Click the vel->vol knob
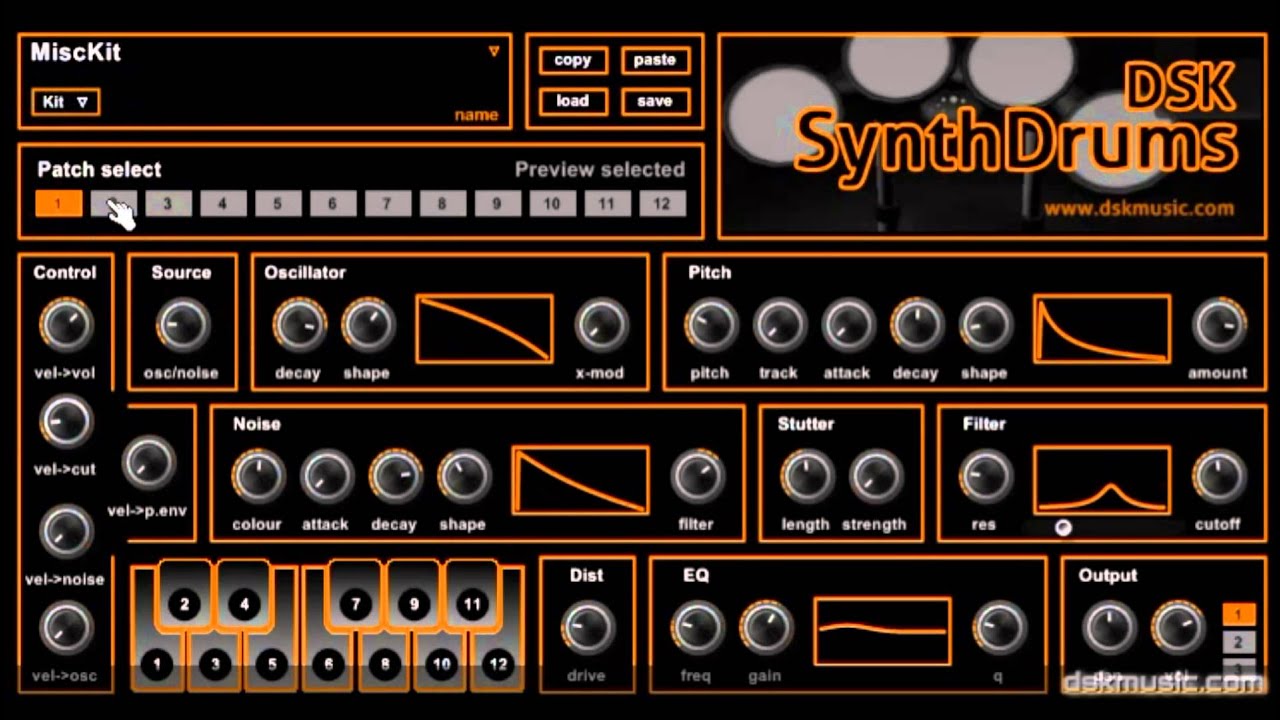Viewport: 1280px width, 720px height. 66,325
